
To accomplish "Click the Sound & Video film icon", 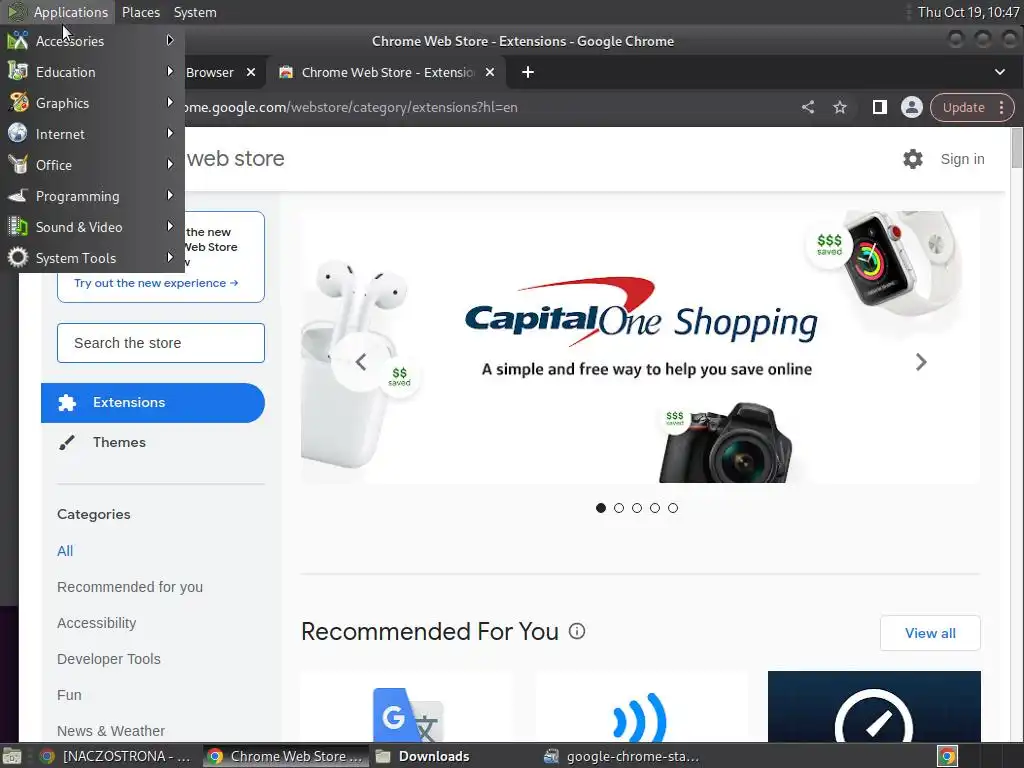I will (18, 227).
